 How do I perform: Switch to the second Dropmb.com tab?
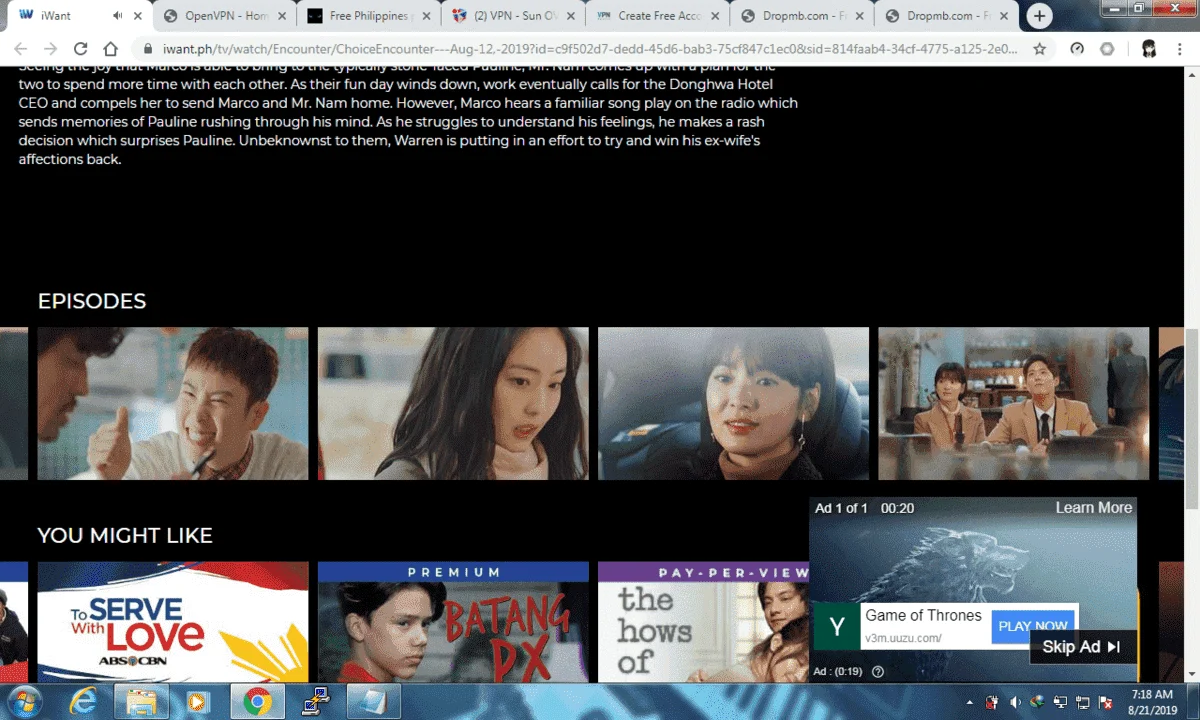[944, 16]
